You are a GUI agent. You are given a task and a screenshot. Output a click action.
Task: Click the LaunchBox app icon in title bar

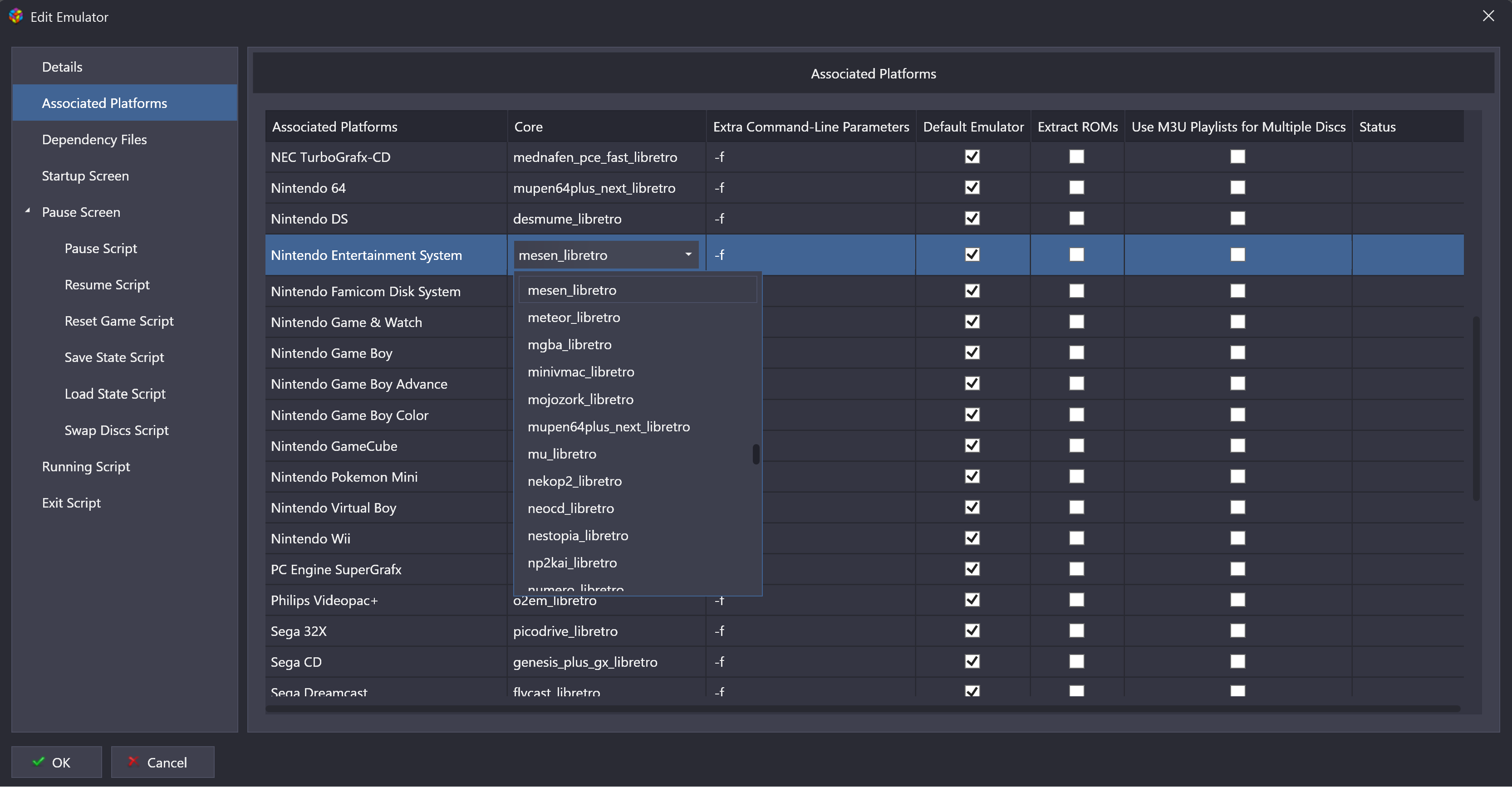16,16
